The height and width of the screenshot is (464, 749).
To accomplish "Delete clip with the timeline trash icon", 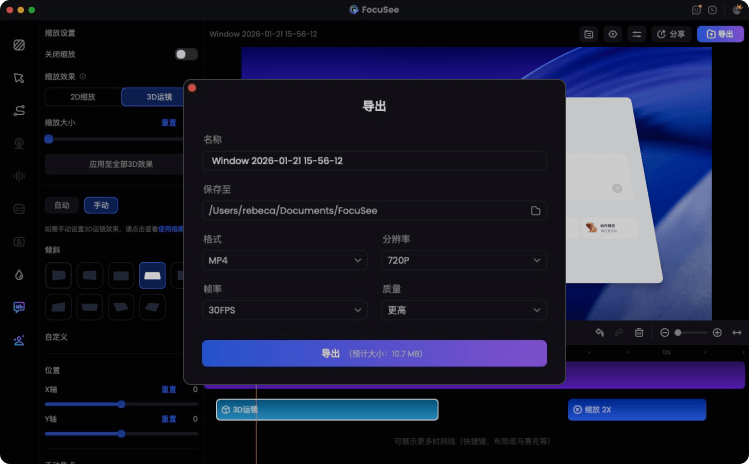I will (639, 333).
